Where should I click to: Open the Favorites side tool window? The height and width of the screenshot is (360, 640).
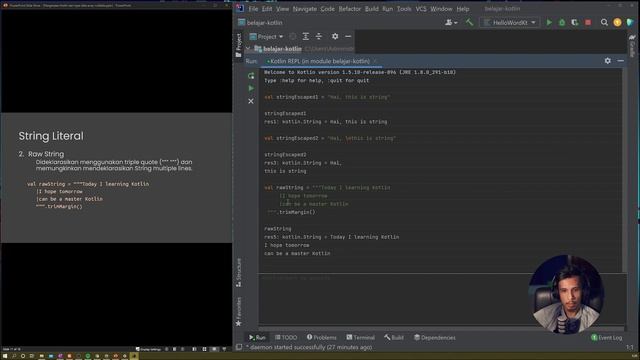pyautogui.click(x=239, y=311)
